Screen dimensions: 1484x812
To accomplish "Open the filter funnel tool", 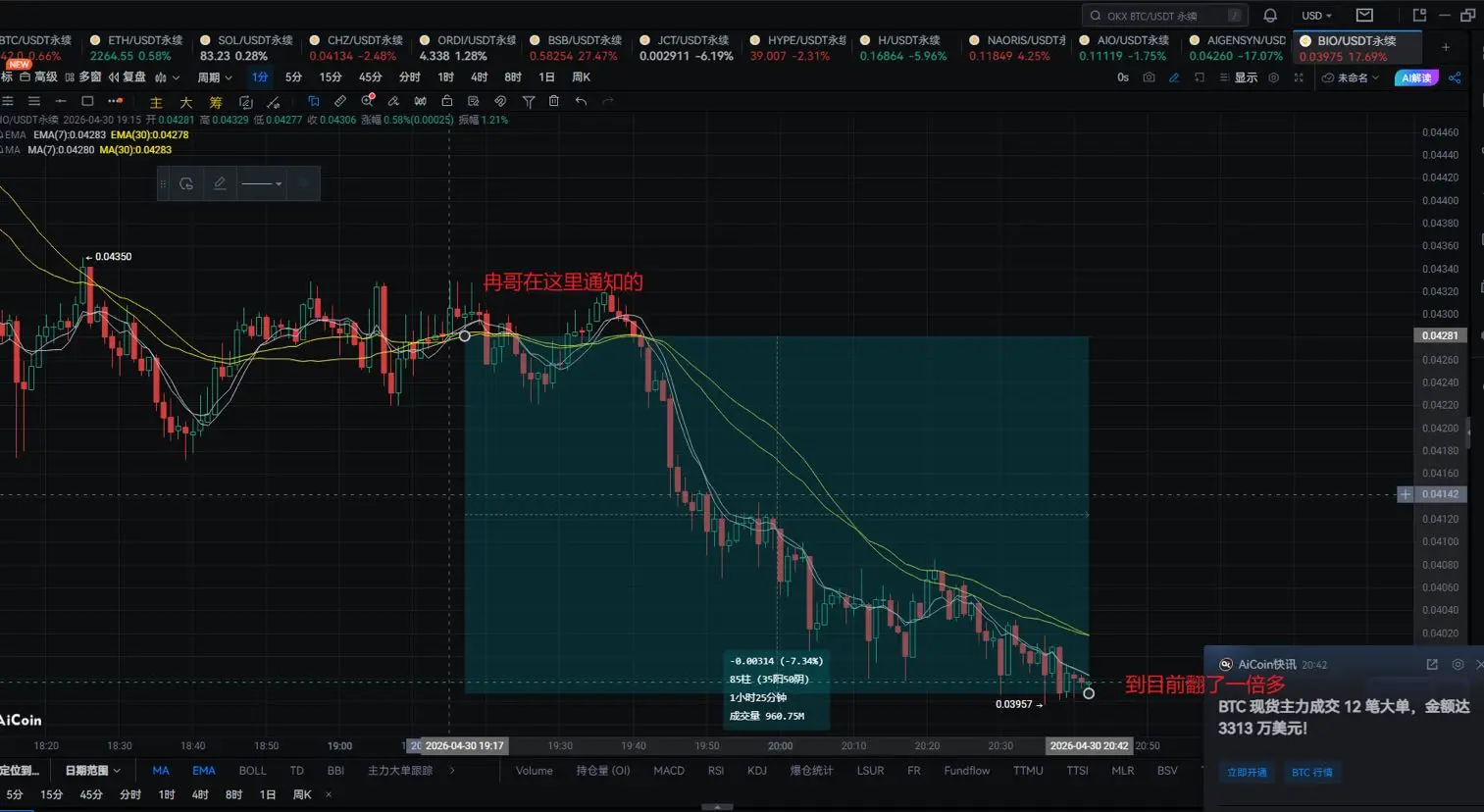I will pos(529,101).
